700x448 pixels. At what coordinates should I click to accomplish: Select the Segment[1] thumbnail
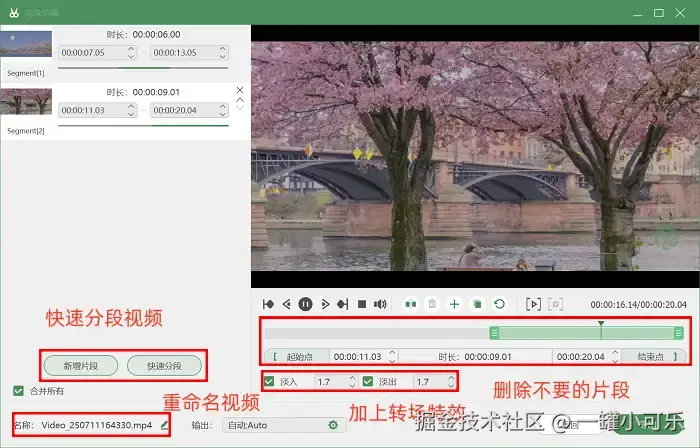26,43
